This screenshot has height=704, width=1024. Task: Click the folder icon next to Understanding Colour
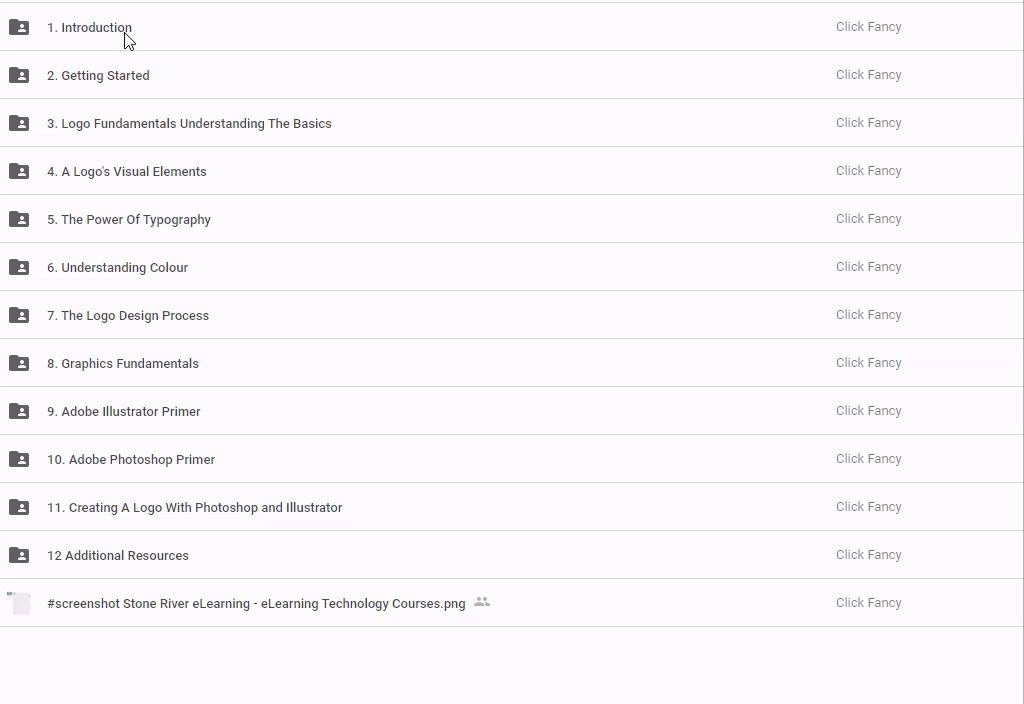(x=19, y=267)
